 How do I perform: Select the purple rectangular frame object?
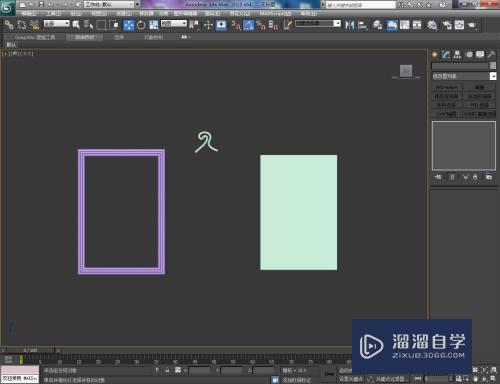pos(121,152)
